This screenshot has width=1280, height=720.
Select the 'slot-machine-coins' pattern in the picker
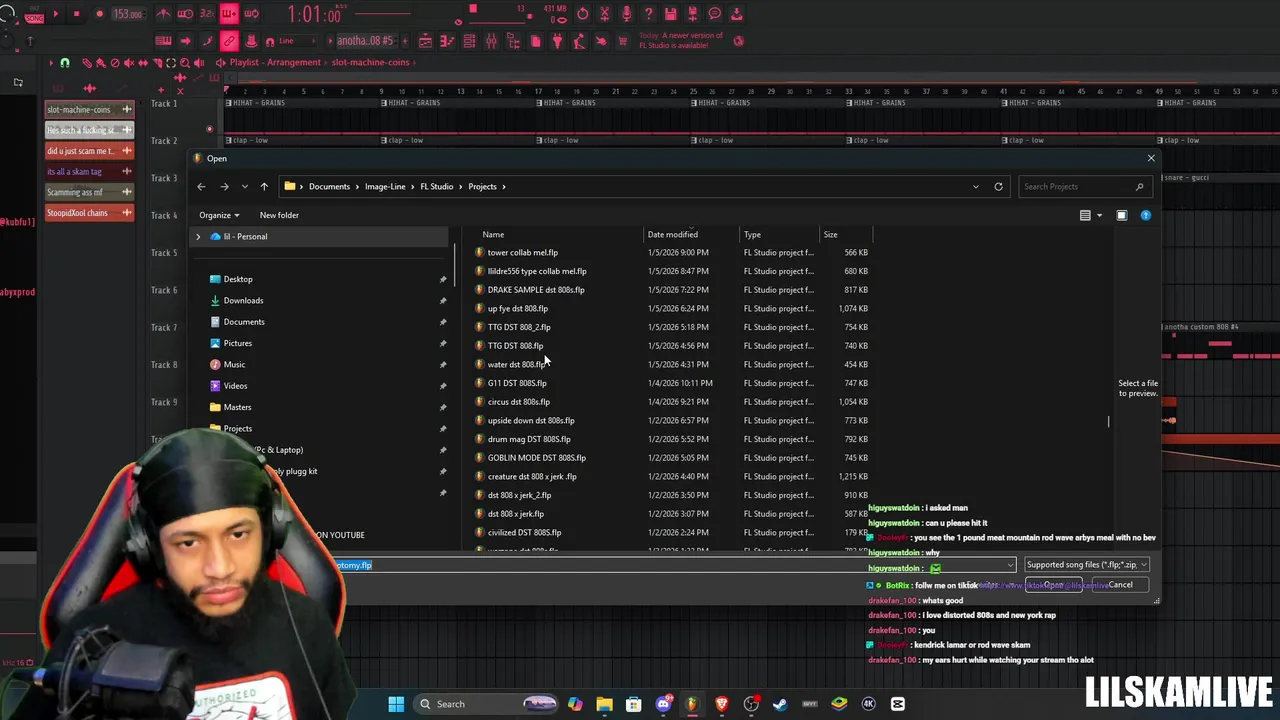(x=89, y=109)
